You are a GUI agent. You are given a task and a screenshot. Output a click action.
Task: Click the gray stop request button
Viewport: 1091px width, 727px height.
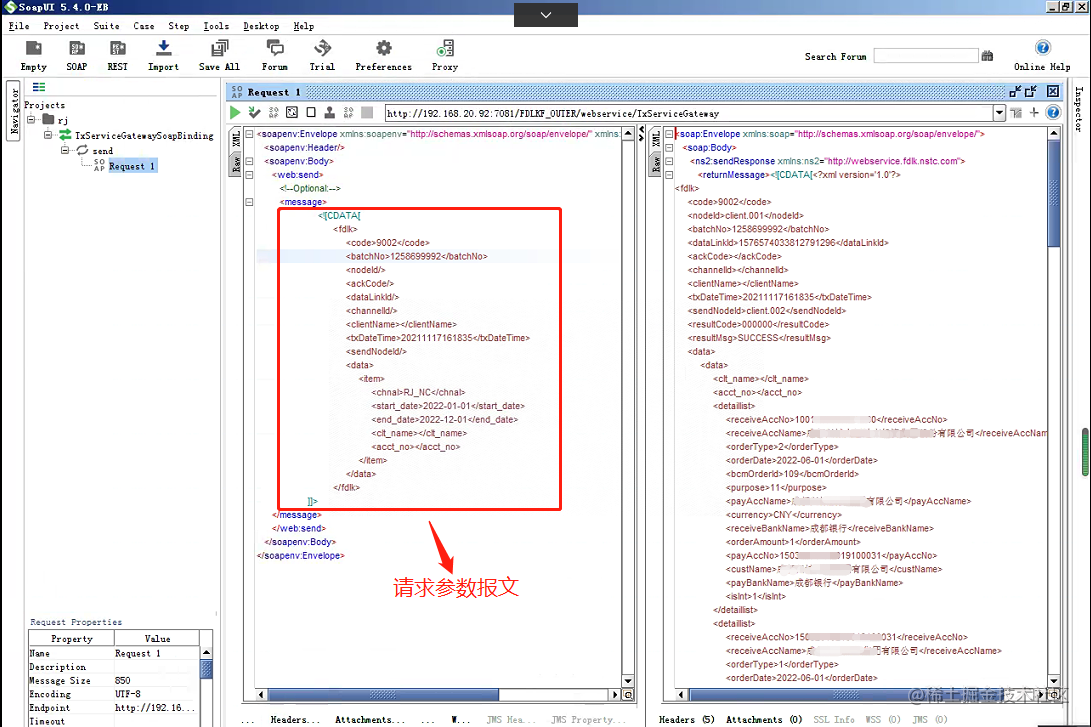(x=367, y=113)
